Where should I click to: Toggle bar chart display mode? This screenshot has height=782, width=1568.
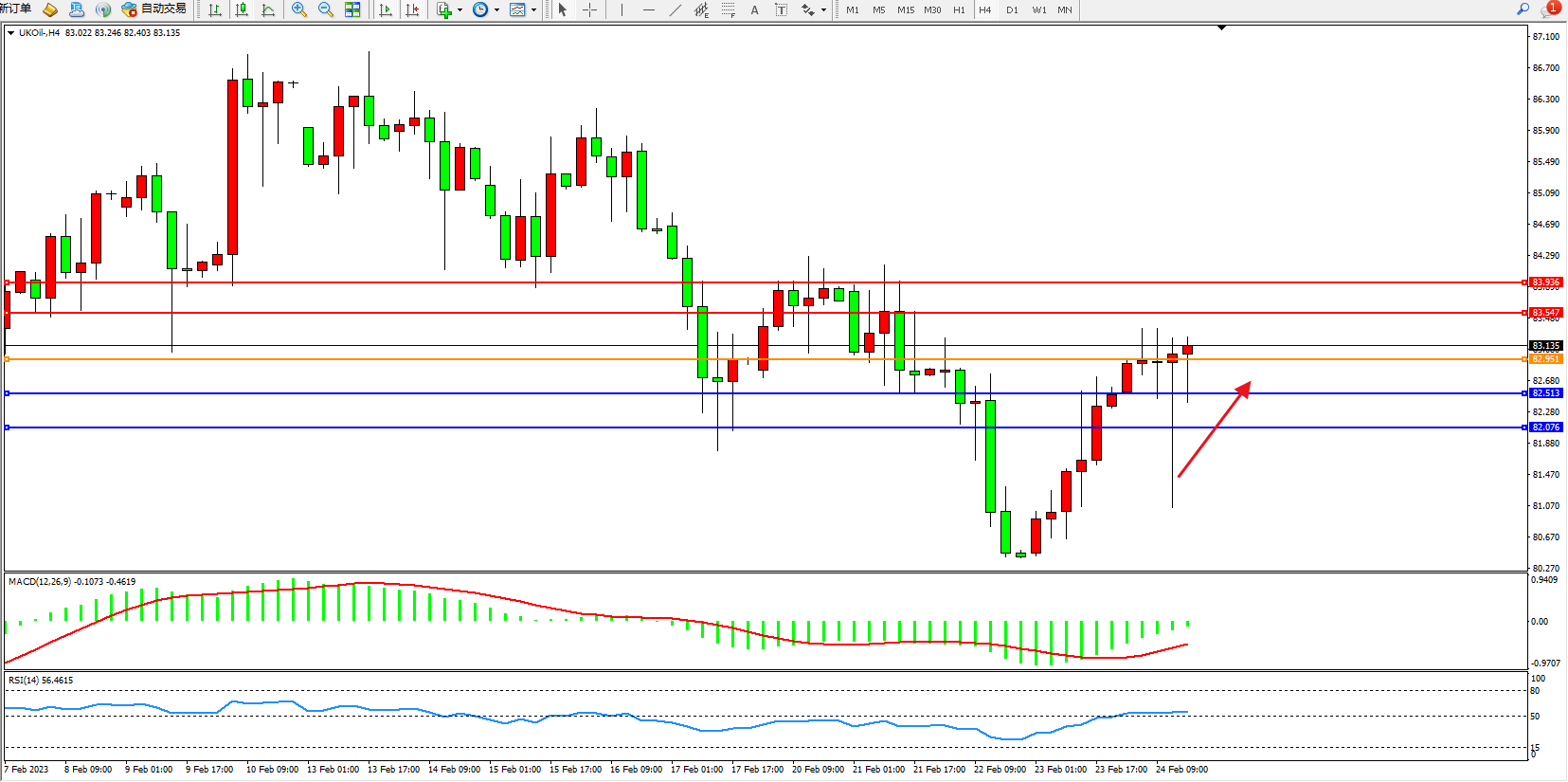(215, 9)
